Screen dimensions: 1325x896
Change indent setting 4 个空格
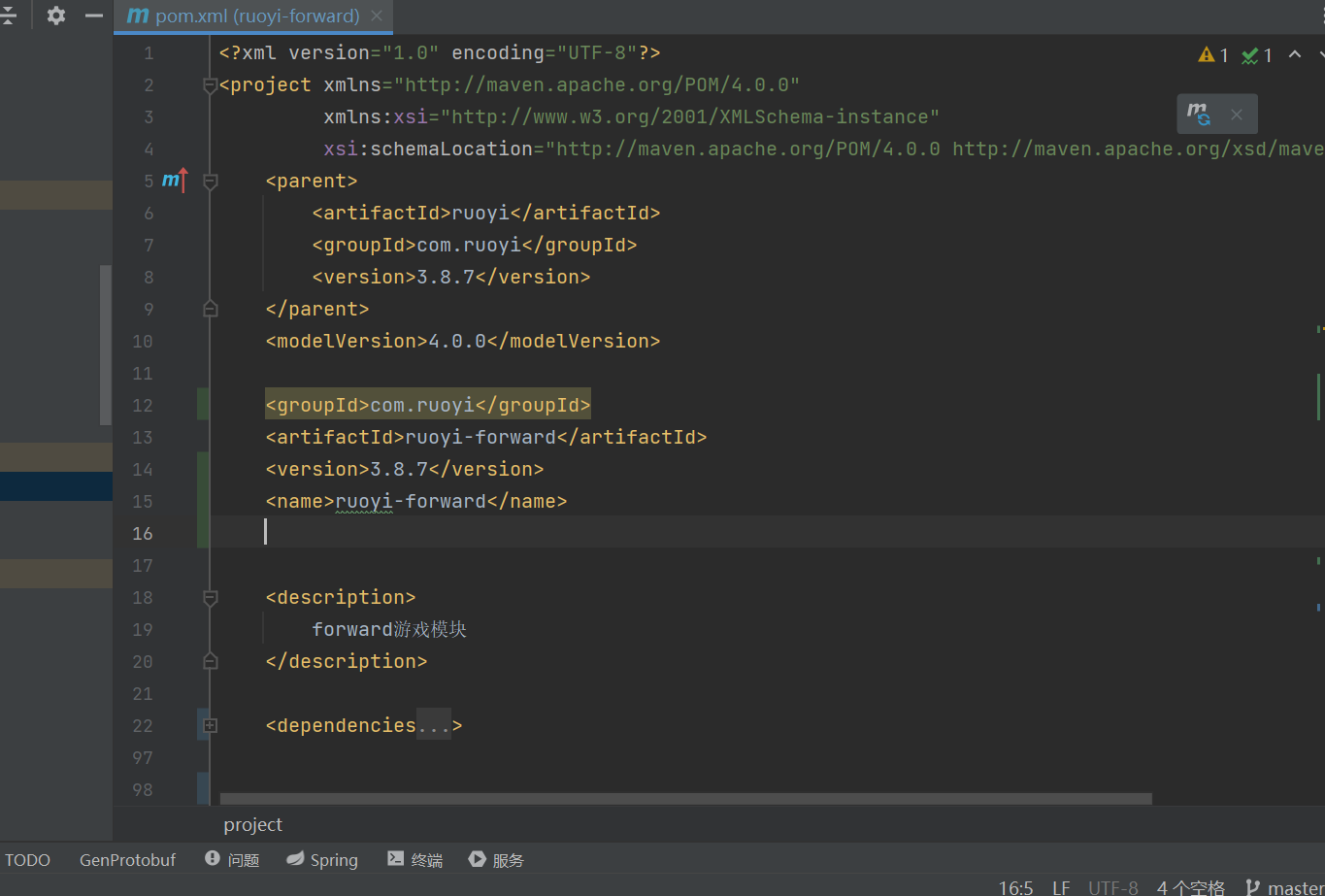click(1191, 887)
